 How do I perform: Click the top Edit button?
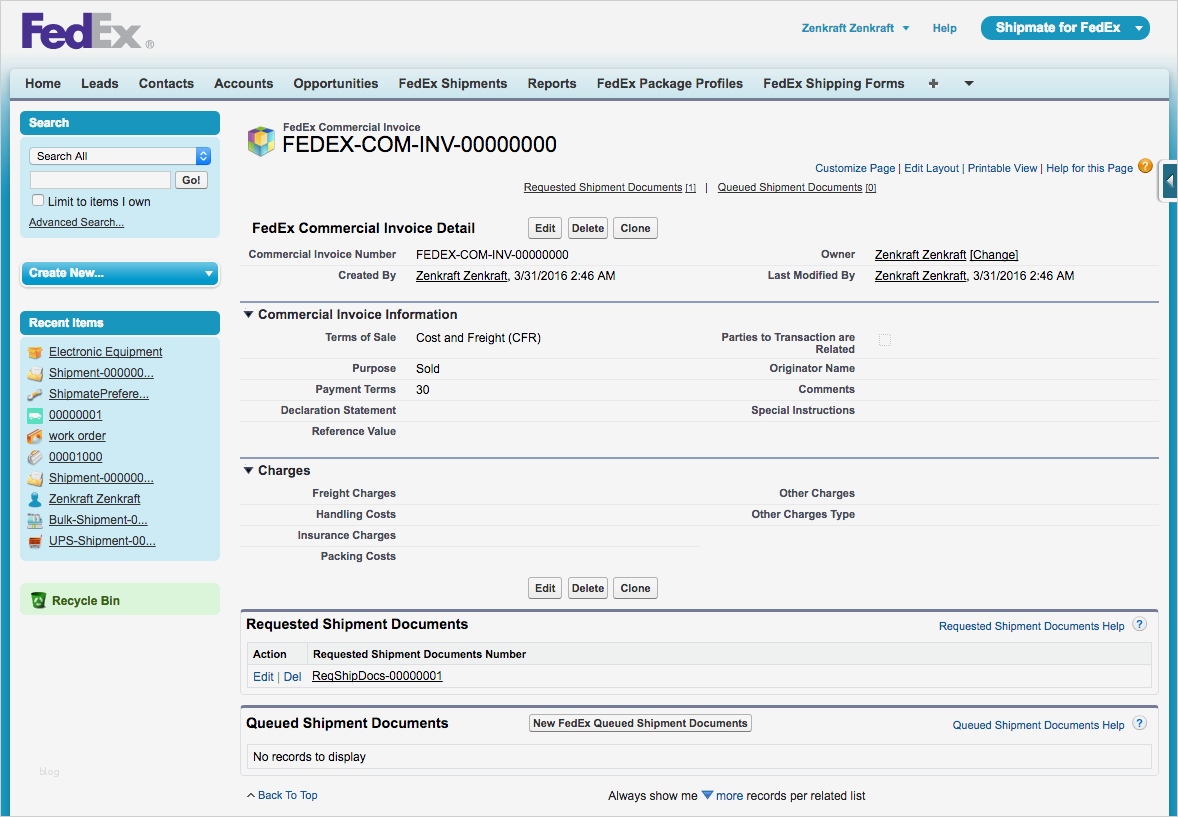pos(545,228)
